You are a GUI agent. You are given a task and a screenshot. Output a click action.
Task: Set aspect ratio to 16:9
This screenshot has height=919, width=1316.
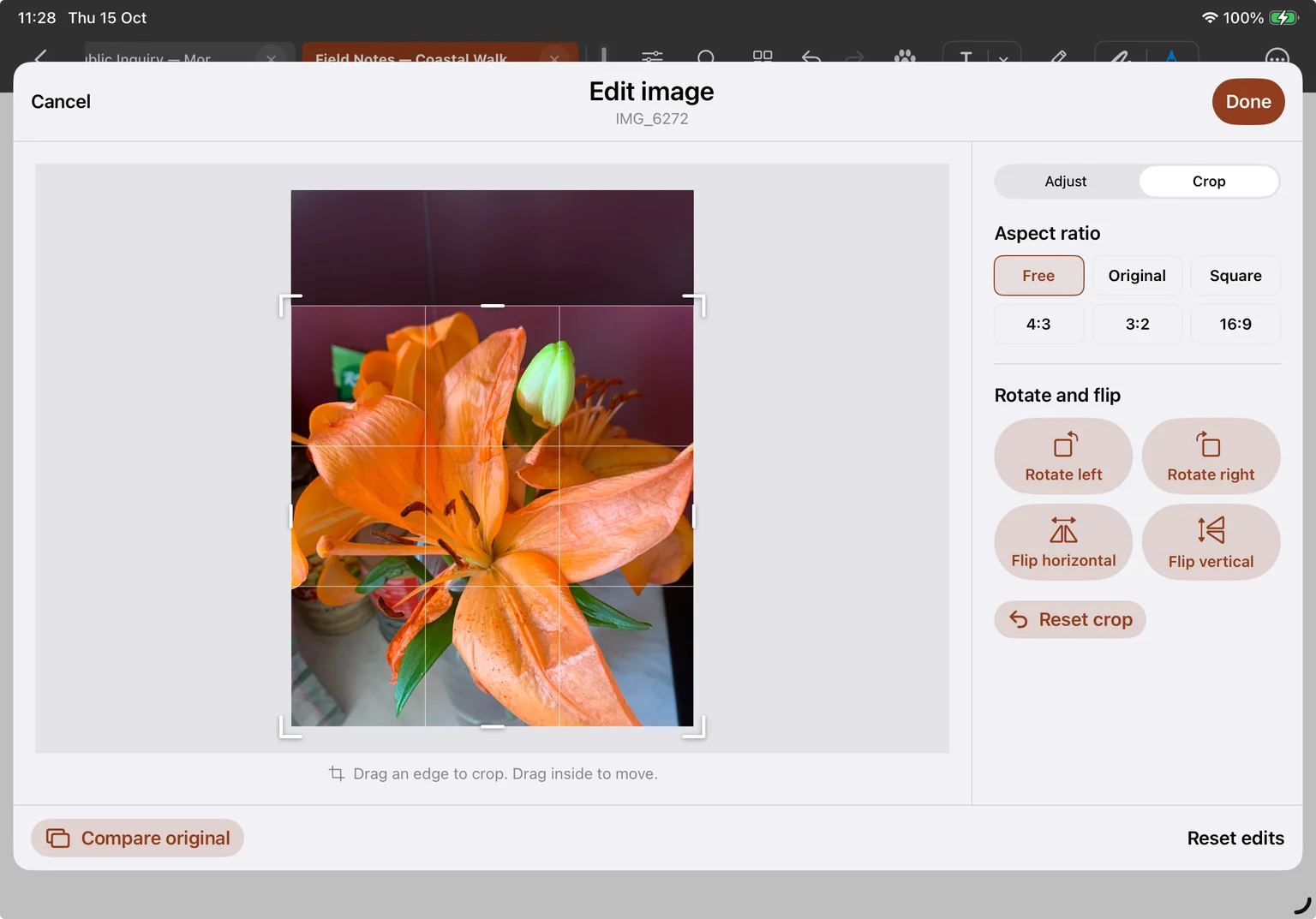(1235, 324)
